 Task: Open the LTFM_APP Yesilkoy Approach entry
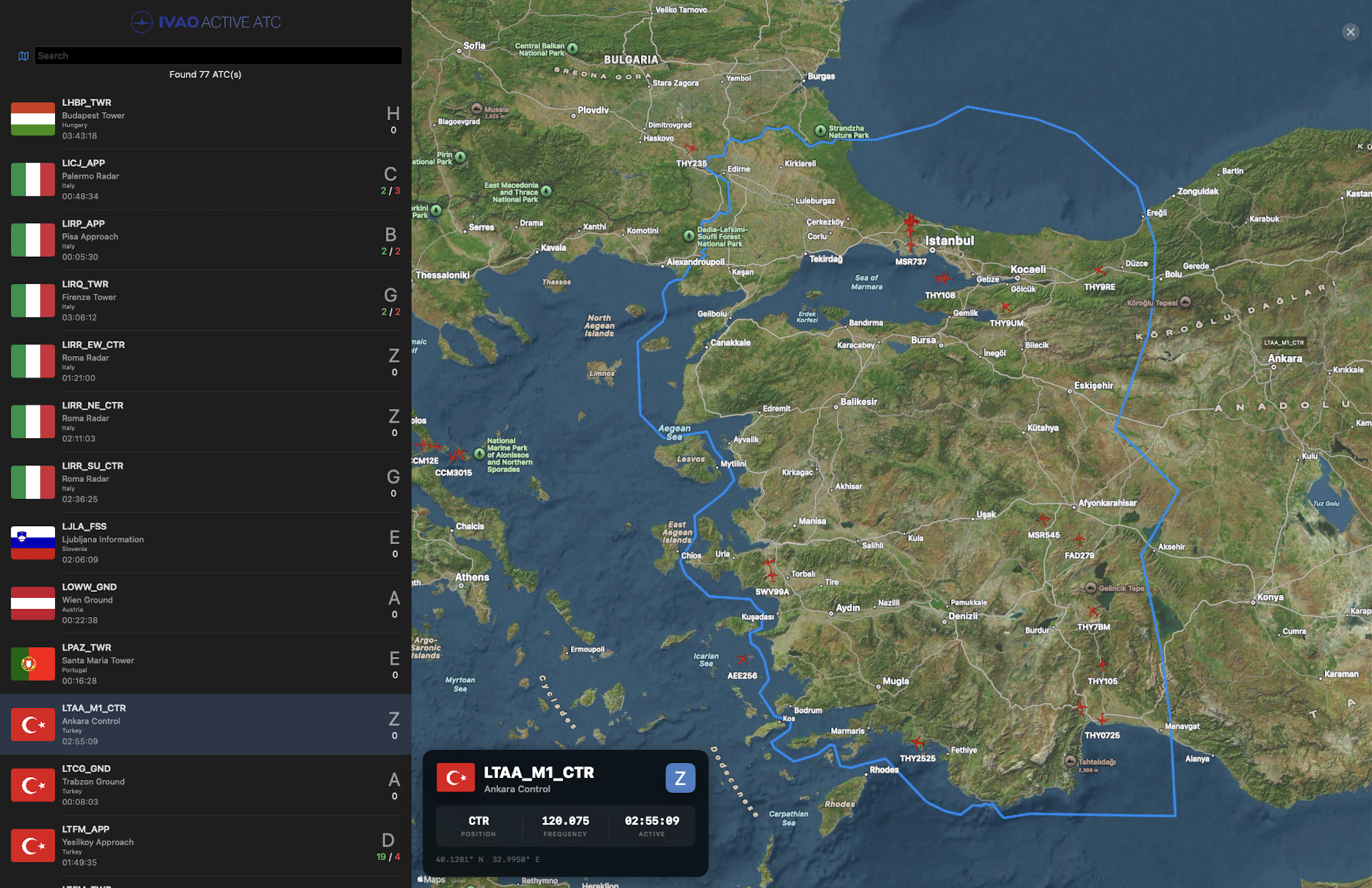pos(206,845)
